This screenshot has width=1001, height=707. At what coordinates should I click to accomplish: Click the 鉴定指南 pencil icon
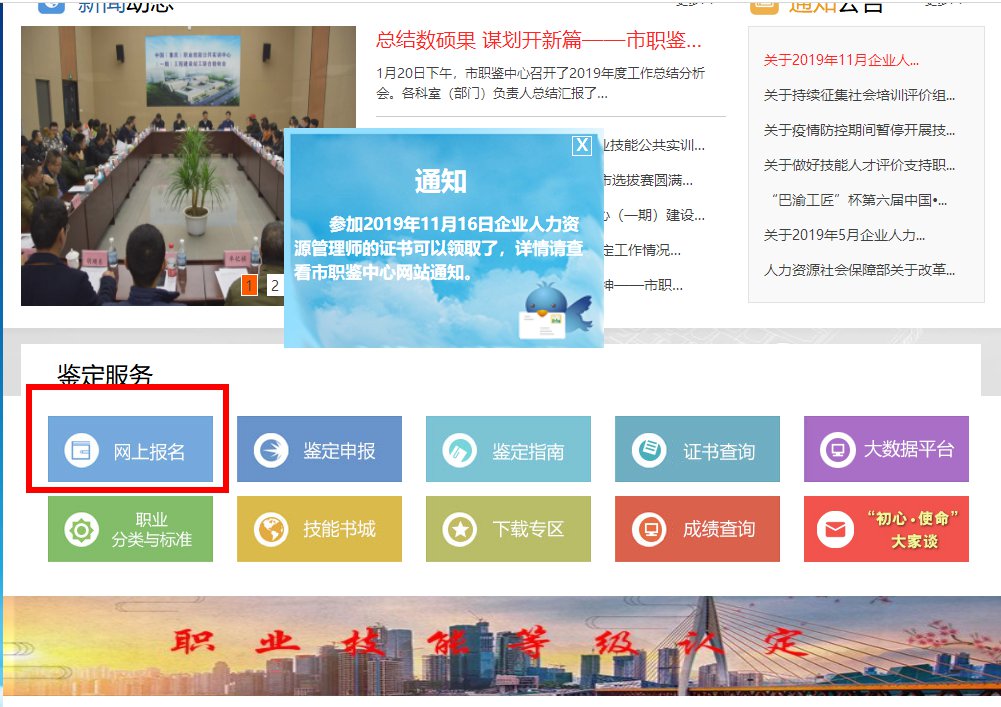click(x=460, y=450)
